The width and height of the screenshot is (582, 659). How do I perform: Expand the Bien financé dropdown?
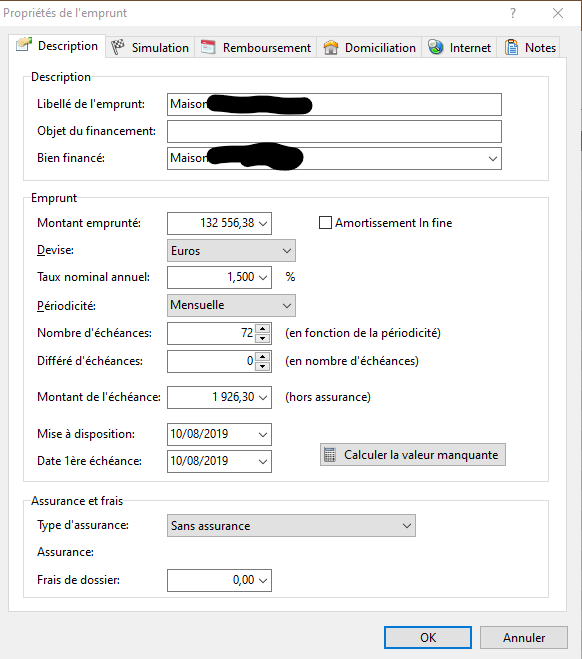coord(492,158)
